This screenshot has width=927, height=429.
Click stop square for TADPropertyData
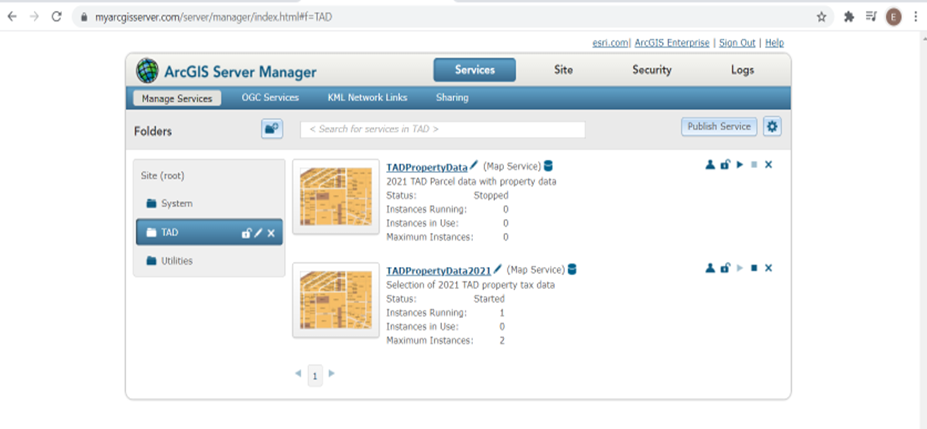point(754,165)
